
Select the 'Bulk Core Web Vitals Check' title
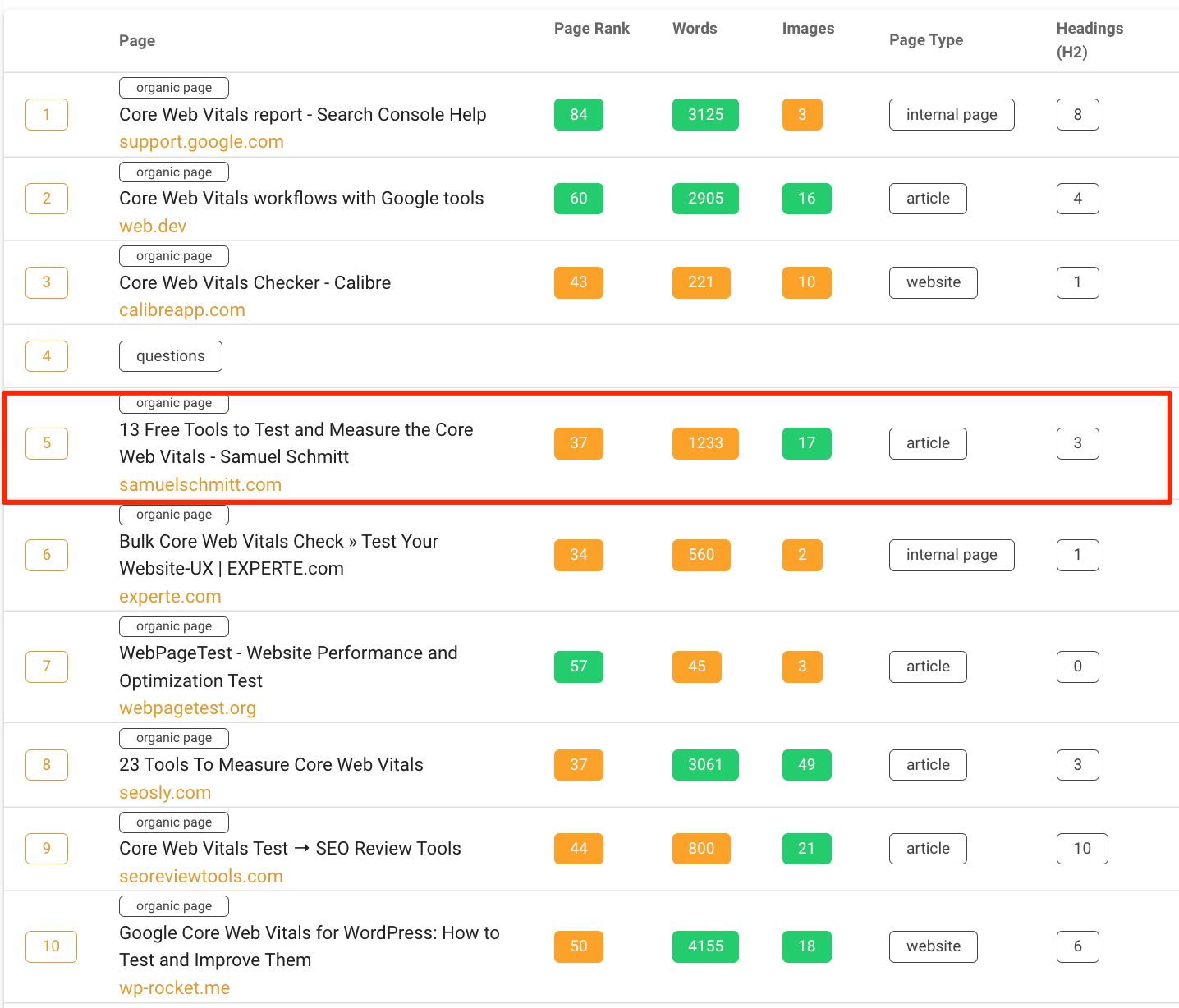(x=279, y=555)
